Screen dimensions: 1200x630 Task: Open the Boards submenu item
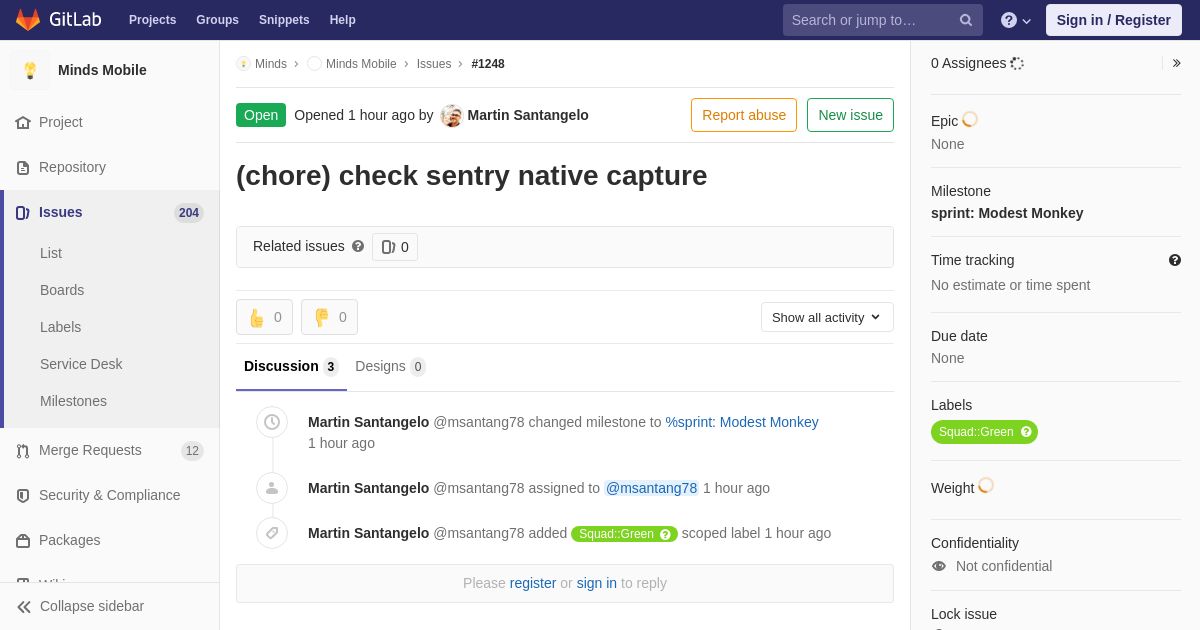click(x=62, y=290)
